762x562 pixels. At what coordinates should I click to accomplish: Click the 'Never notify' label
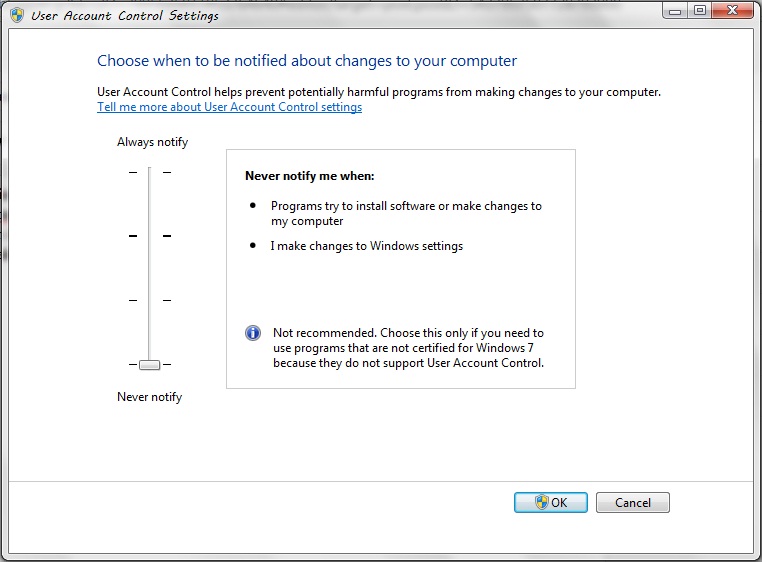coord(150,397)
